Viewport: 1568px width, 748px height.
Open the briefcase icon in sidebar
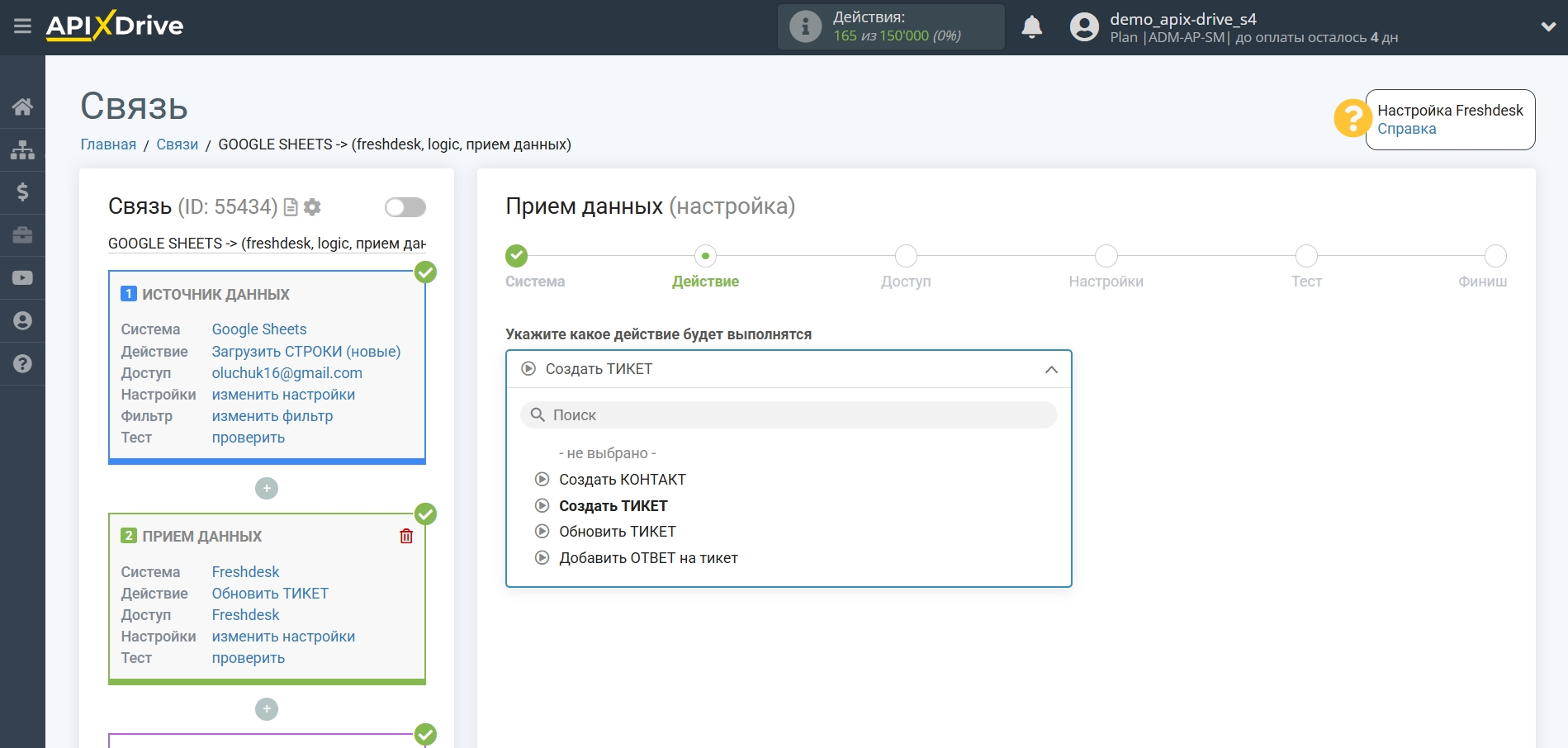coord(22,235)
